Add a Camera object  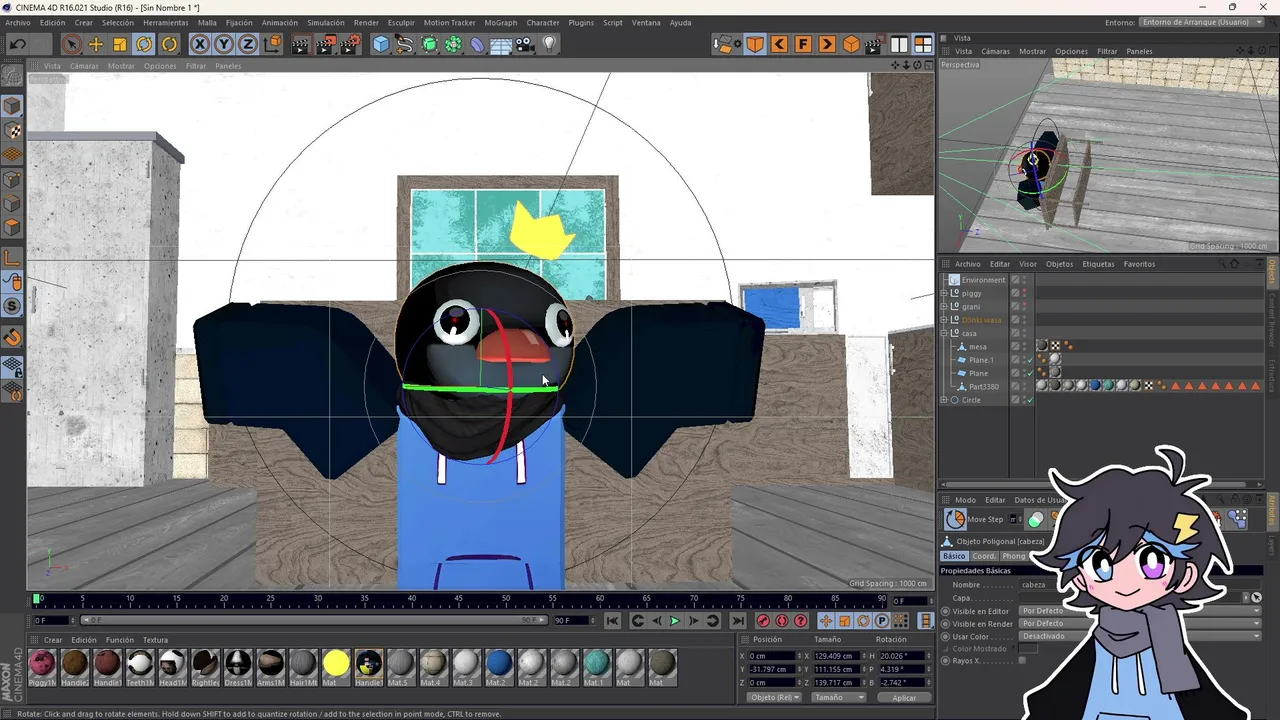coord(526,44)
